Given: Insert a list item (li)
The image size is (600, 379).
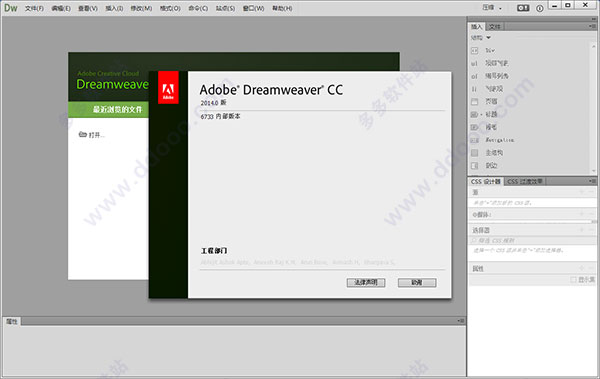Looking at the screenshot, I should 488,89.
